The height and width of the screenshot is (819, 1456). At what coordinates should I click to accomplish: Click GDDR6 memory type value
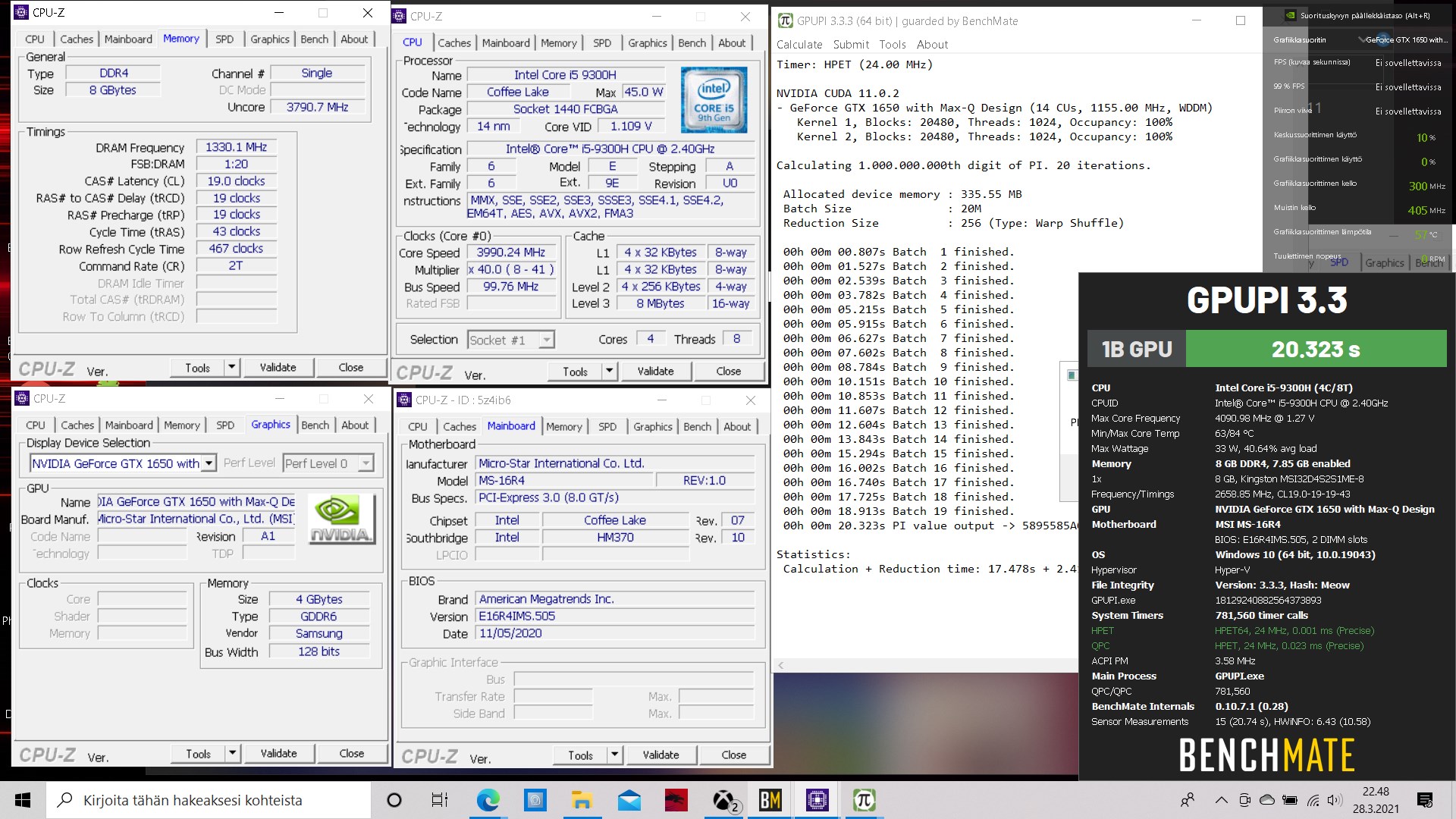point(318,617)
